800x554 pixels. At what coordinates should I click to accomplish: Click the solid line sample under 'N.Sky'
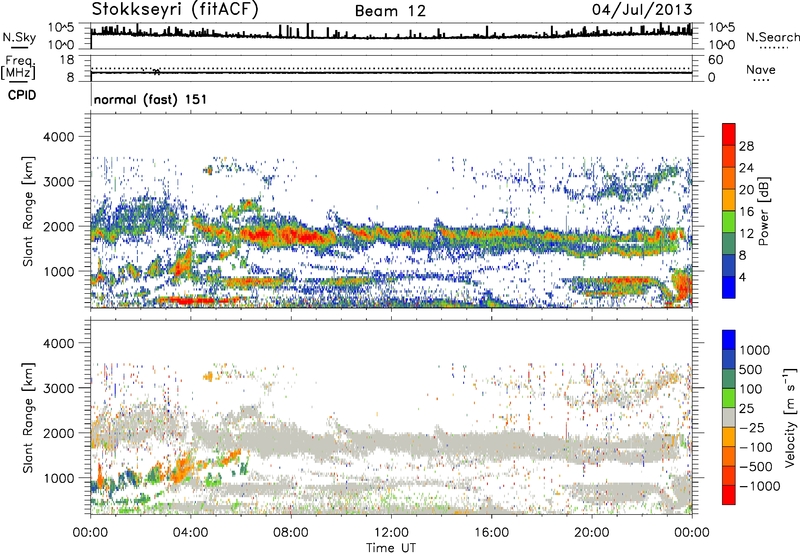tap(19, 47)
